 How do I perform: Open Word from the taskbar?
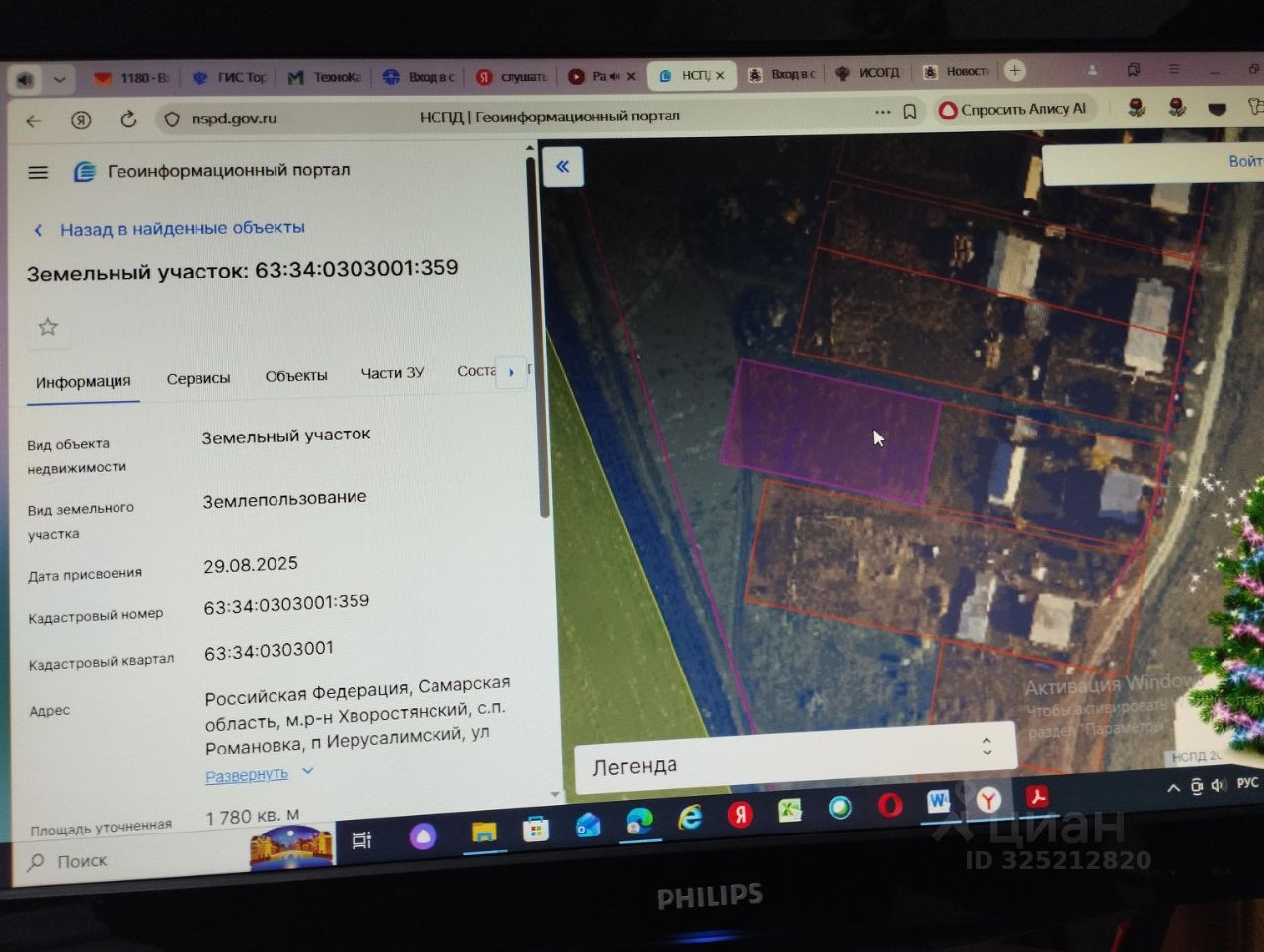[x=938, y=802]
